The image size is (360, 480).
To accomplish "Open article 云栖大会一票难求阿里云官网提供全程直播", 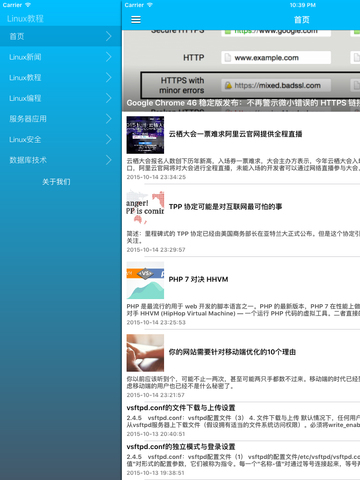I will tap(235, 134).
